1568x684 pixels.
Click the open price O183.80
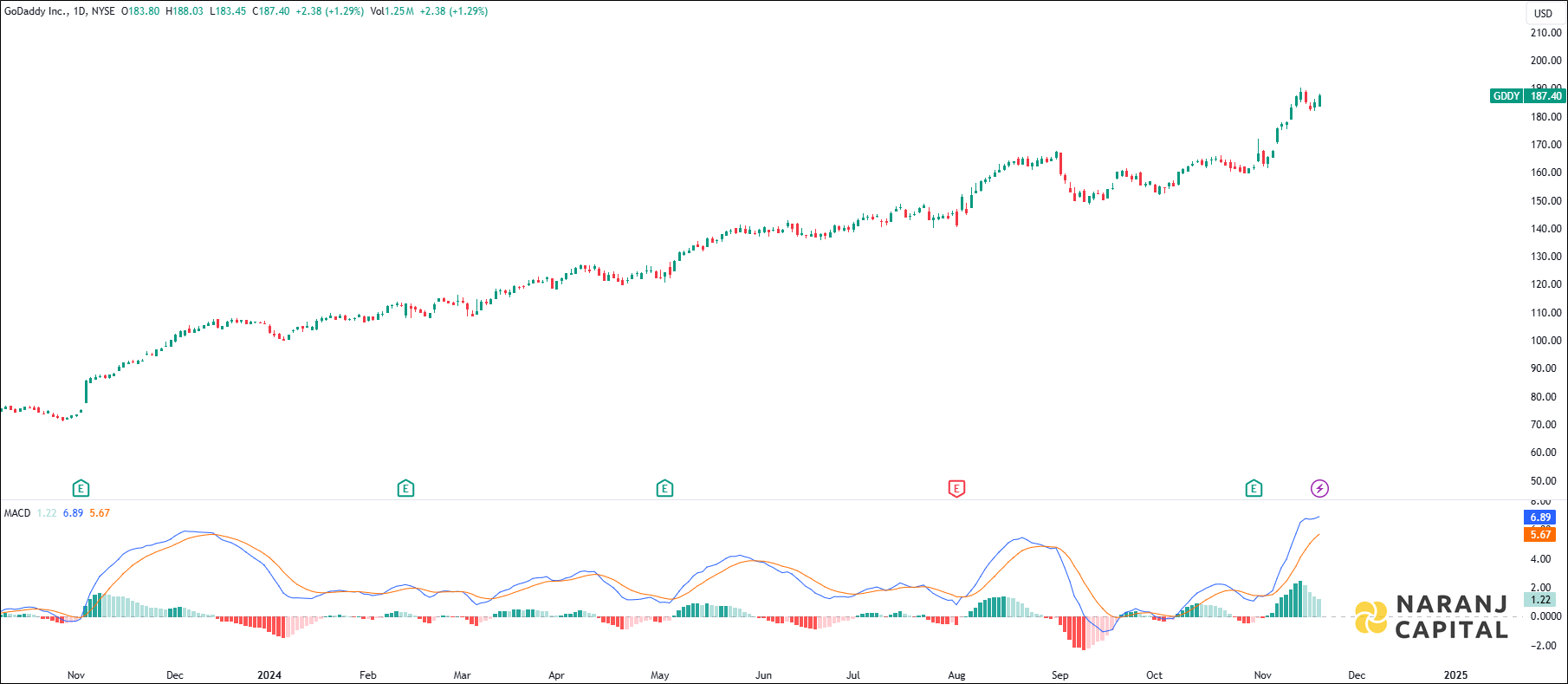pos(140,11)
